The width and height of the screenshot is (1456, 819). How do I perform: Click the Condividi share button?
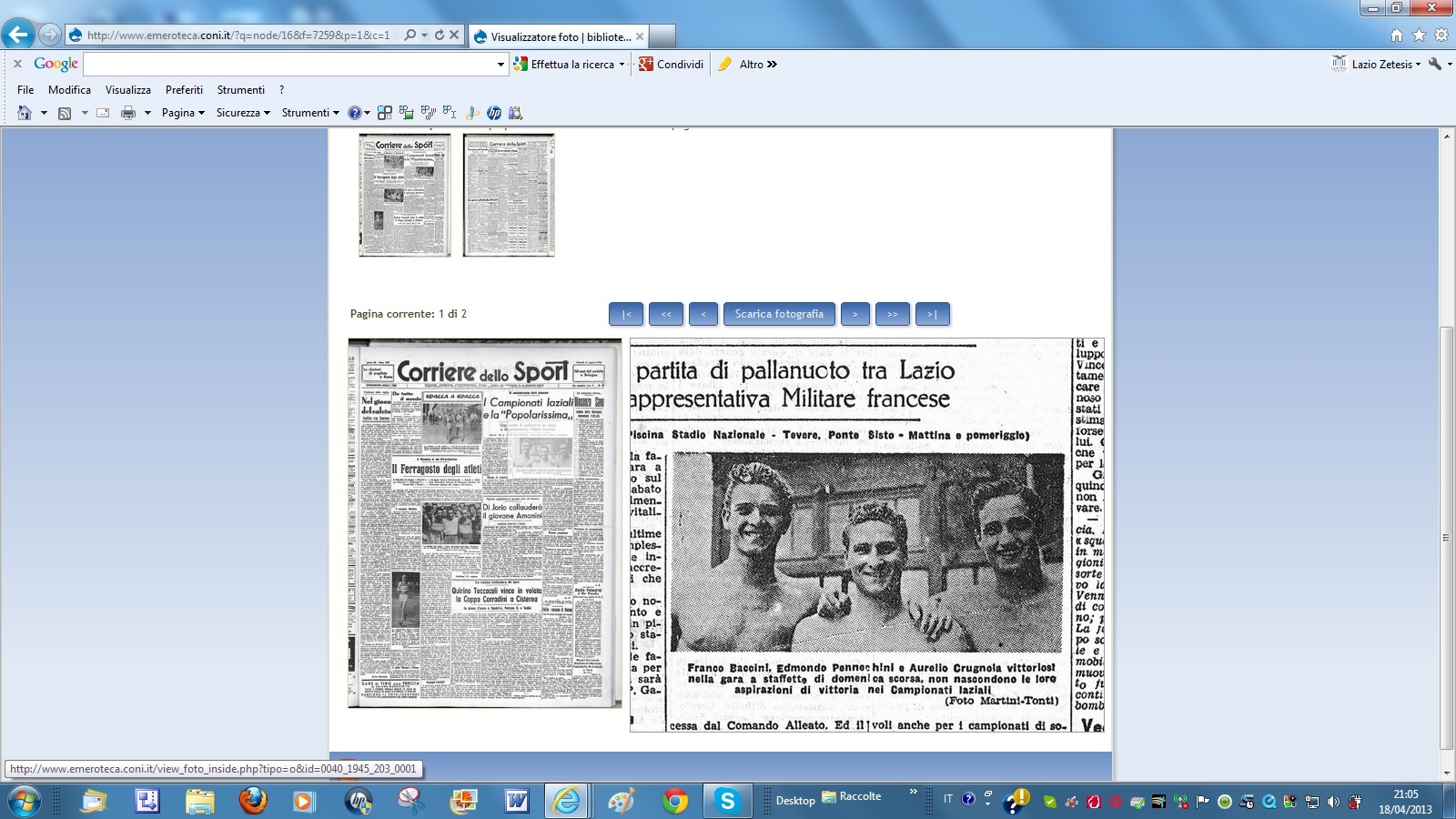click(672, 65)
